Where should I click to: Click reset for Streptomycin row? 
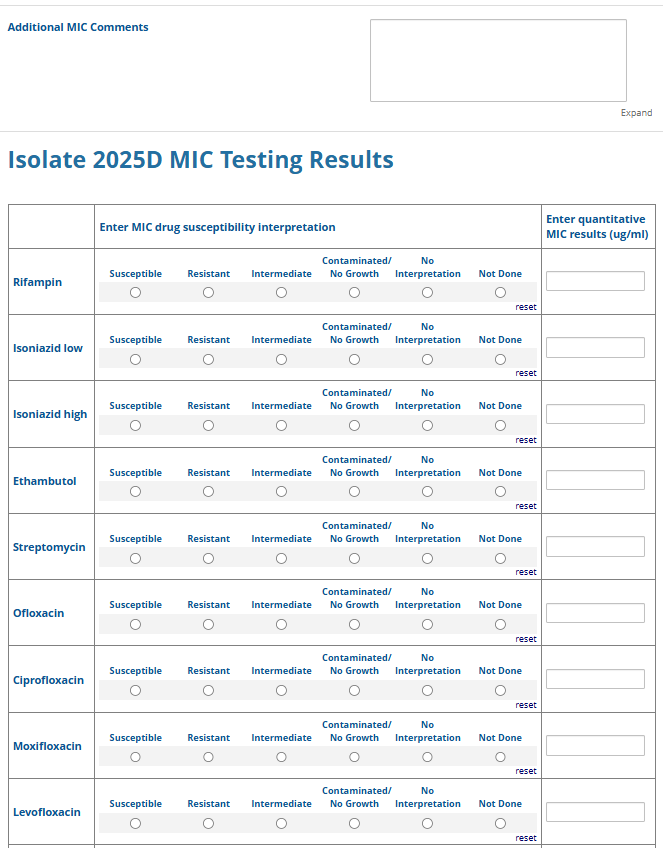[526, 572]
